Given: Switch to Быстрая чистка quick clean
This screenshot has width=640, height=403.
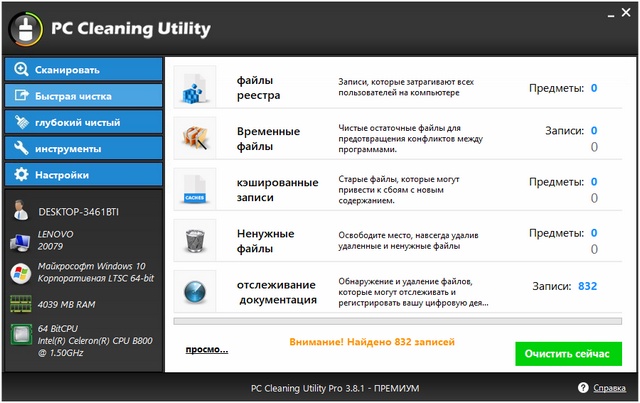Looking at the screenshot, I should [x=83, y=96].
